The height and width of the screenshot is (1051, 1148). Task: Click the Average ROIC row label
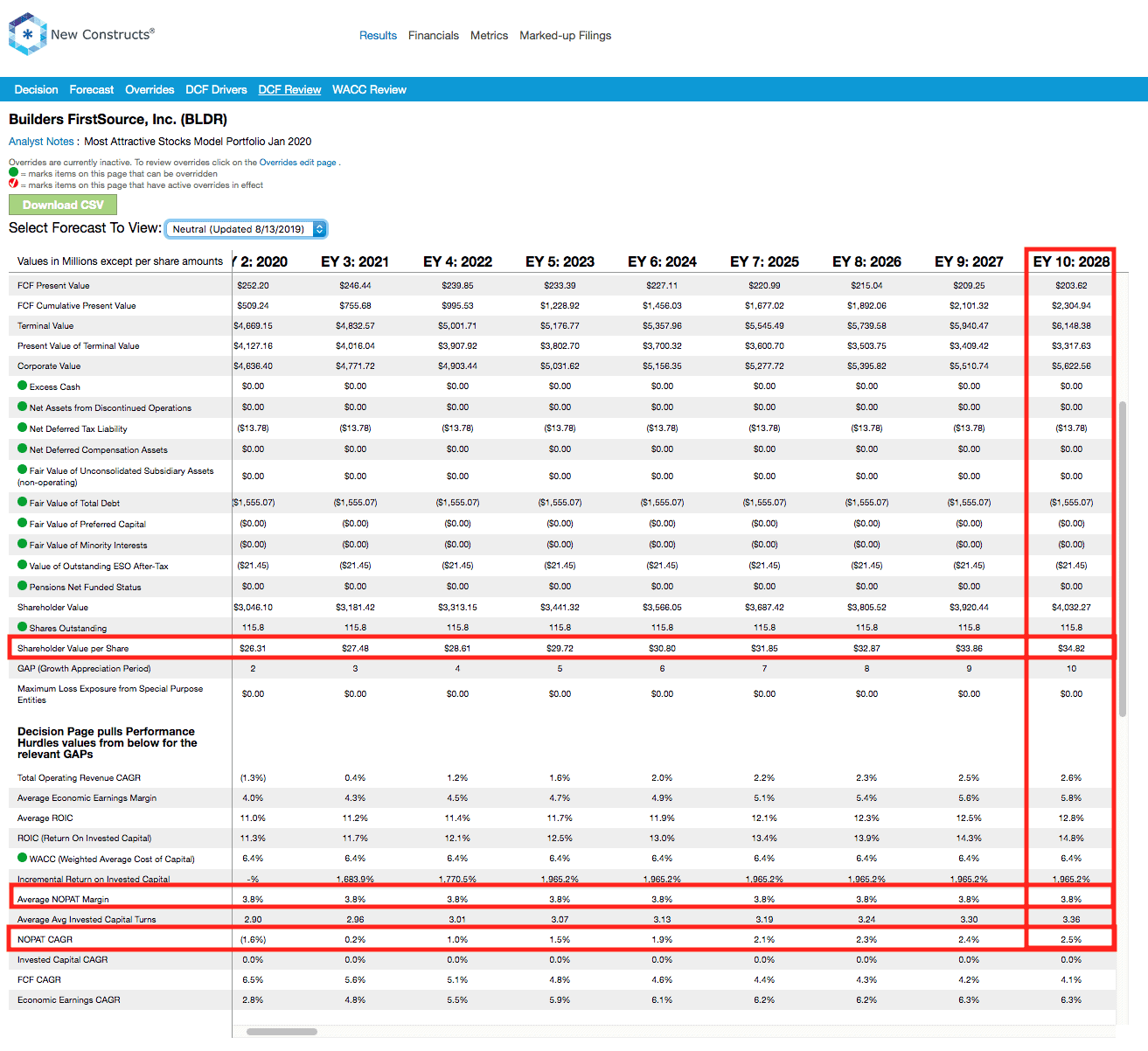pyautogui.click(x=45, y=818)
